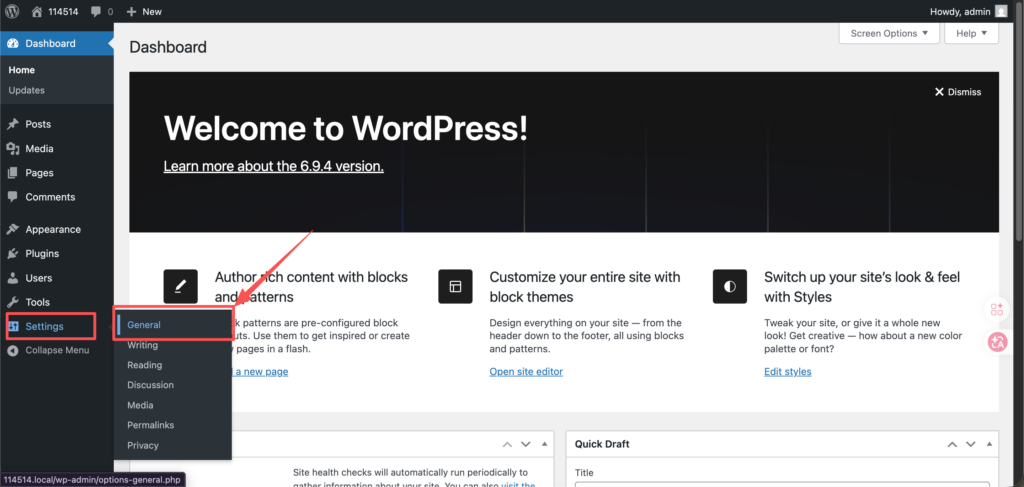The height and width of the screenshot is (487, 1024).
Task: Follow the Learn more about 6.9.4 link
Action: point(274,166)
